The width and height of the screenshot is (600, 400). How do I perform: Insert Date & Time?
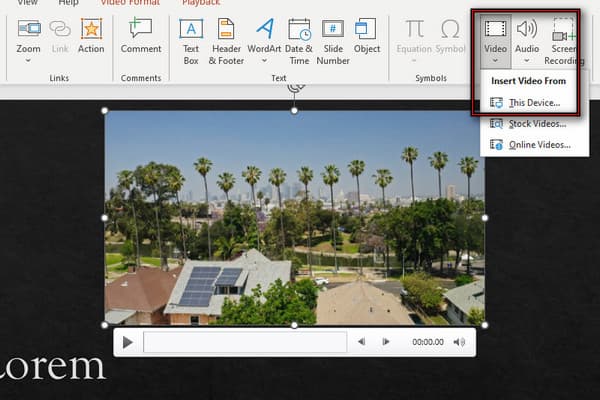click(299, 41)
